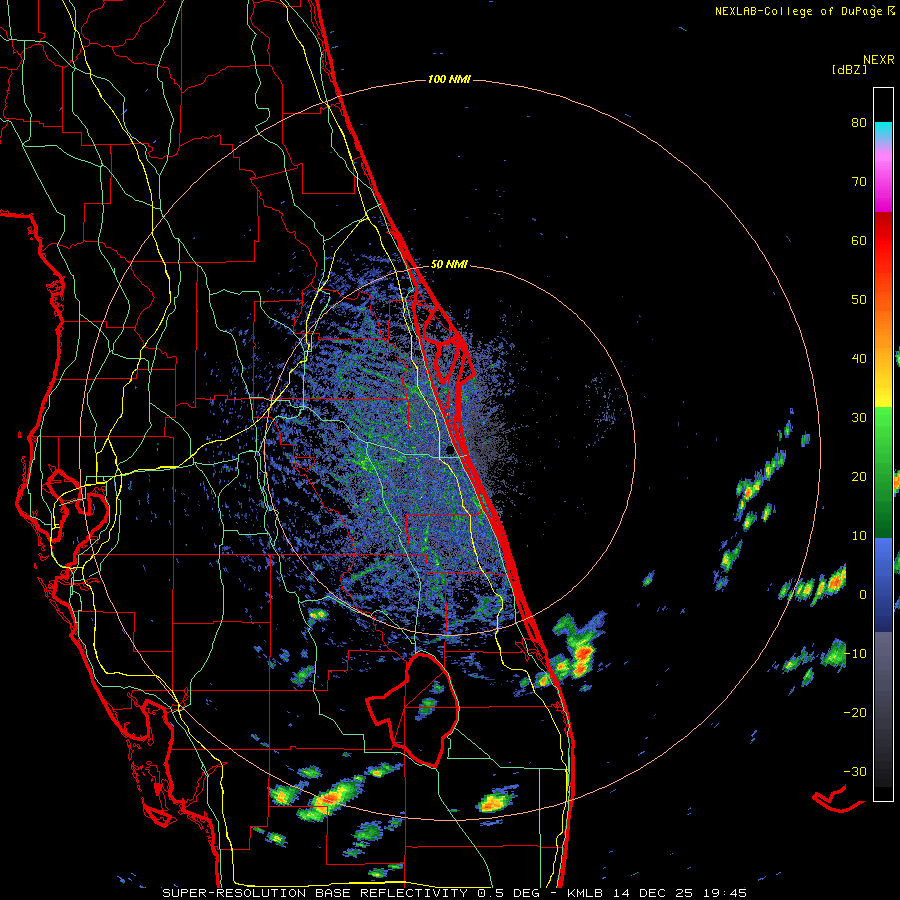This screenshot has height=900, width=900.
Task: Click the KMLB station identifier in the caption
Action: (587, 893)
